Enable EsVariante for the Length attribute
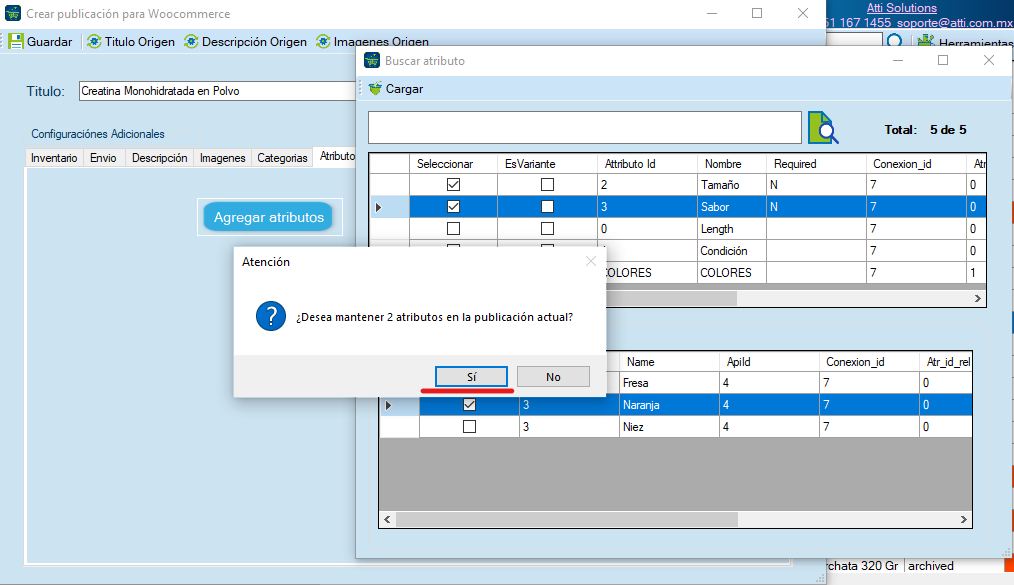This screenshot has height=585, width=1014. (x=547, y=229)
